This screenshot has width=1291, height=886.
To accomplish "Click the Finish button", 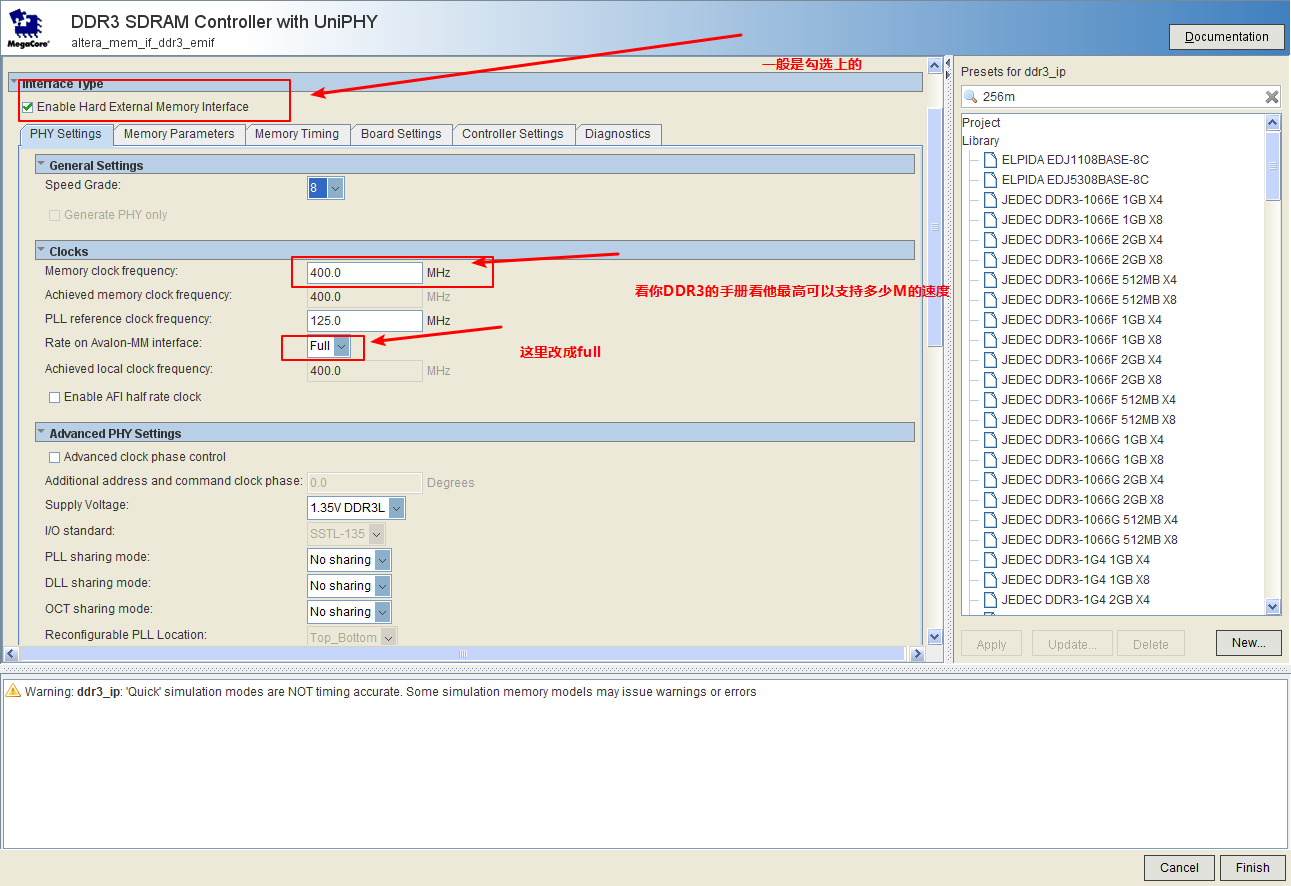I will point(1252,867).
